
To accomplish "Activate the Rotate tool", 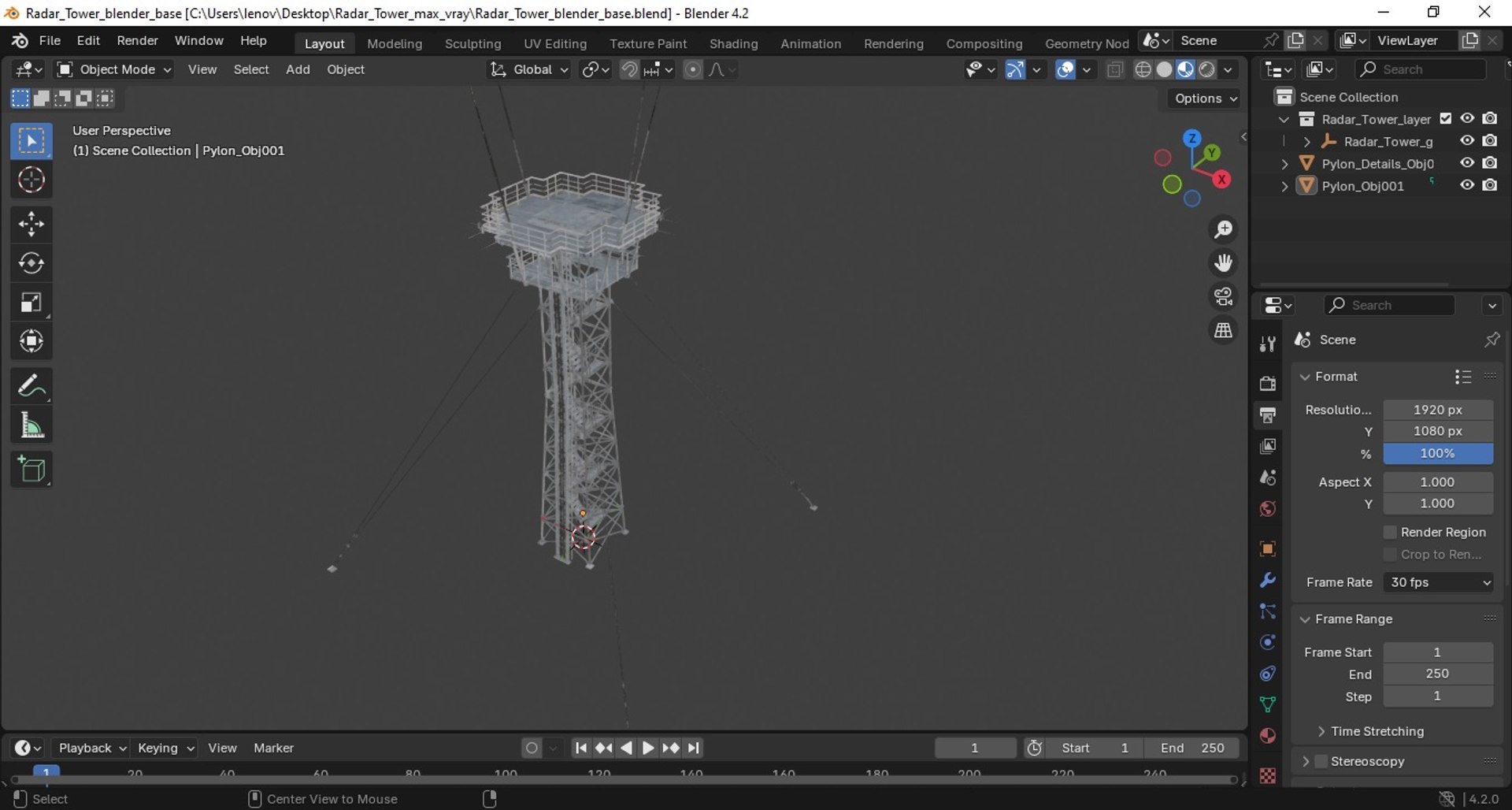I will (31, 263).
